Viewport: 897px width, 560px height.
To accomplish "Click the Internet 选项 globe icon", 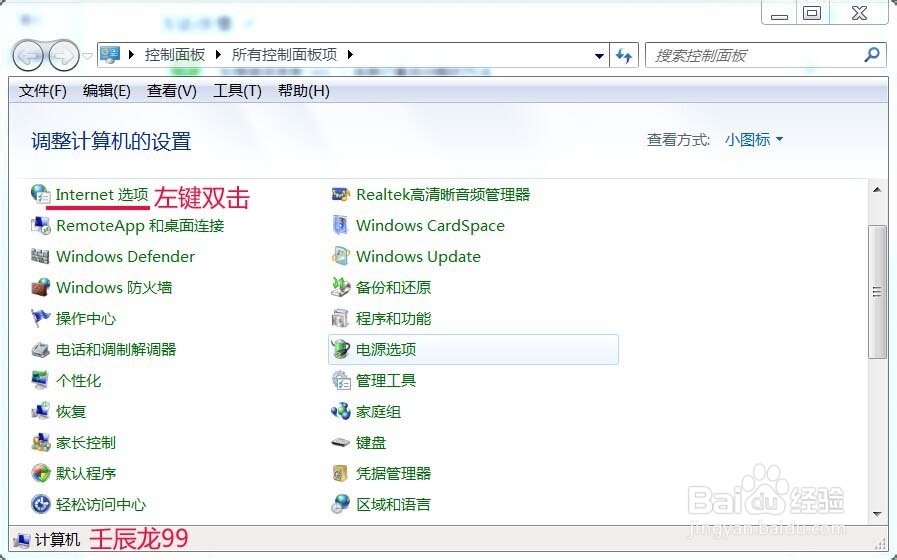I will pos(41,194).
